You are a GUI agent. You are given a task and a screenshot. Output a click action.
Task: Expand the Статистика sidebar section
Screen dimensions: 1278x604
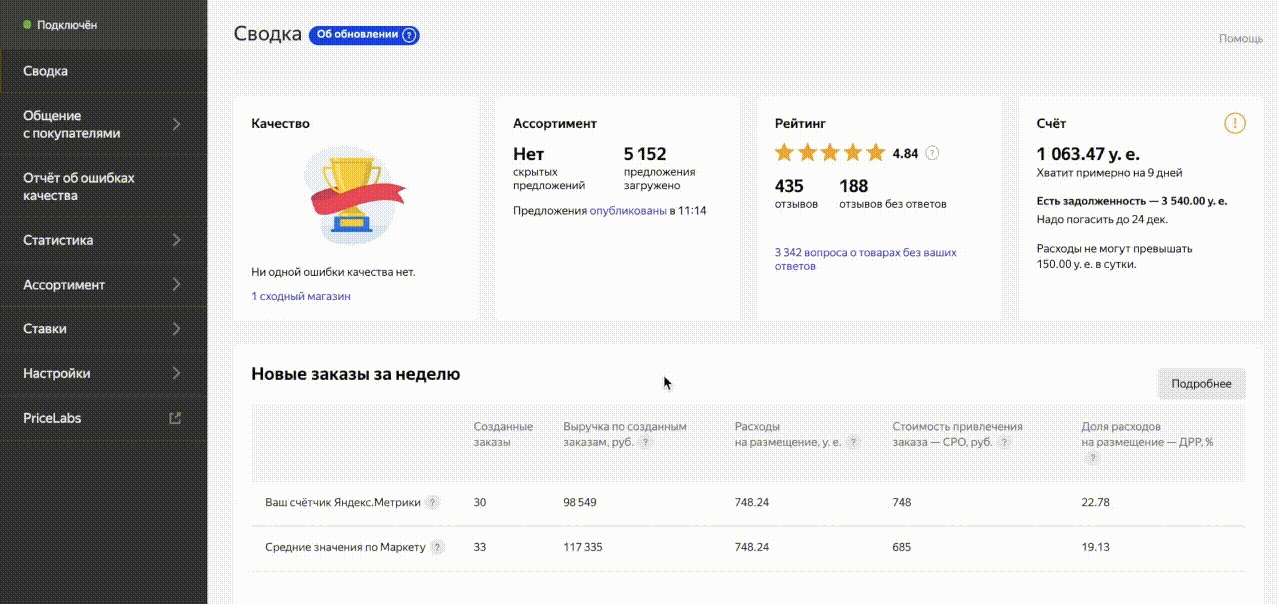coord(176,240)
